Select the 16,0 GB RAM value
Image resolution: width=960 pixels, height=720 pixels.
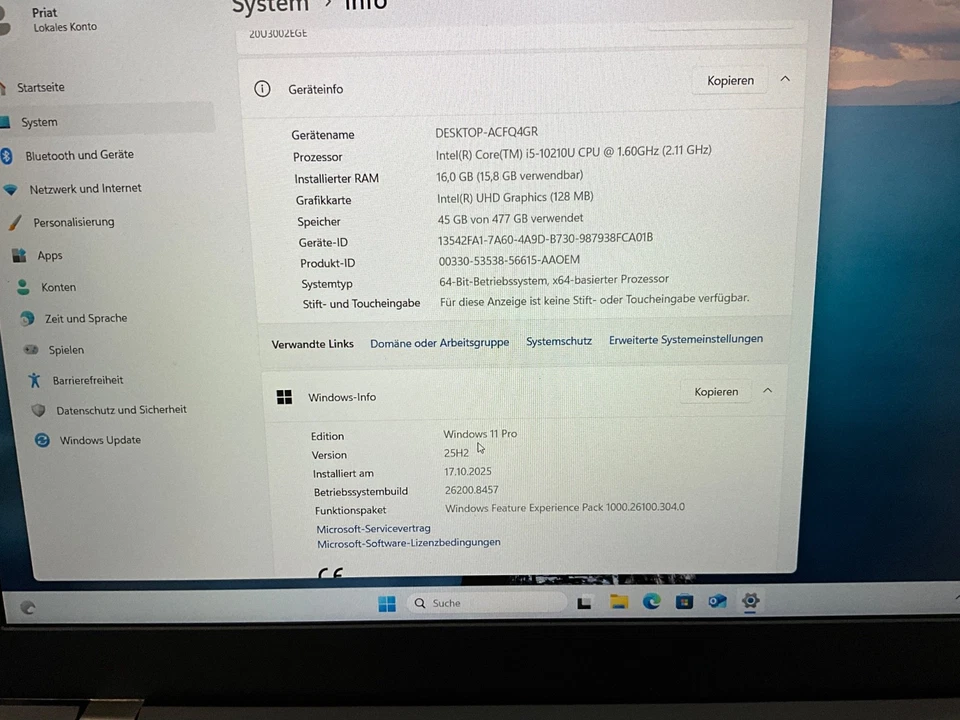tap(509, 176)
